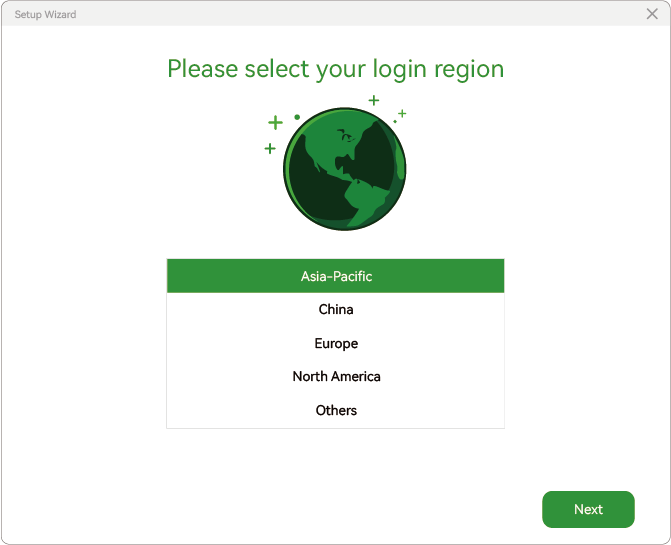Screen dimensions: 671x545
Task: Click the green globe illustration
Action: 344,169
